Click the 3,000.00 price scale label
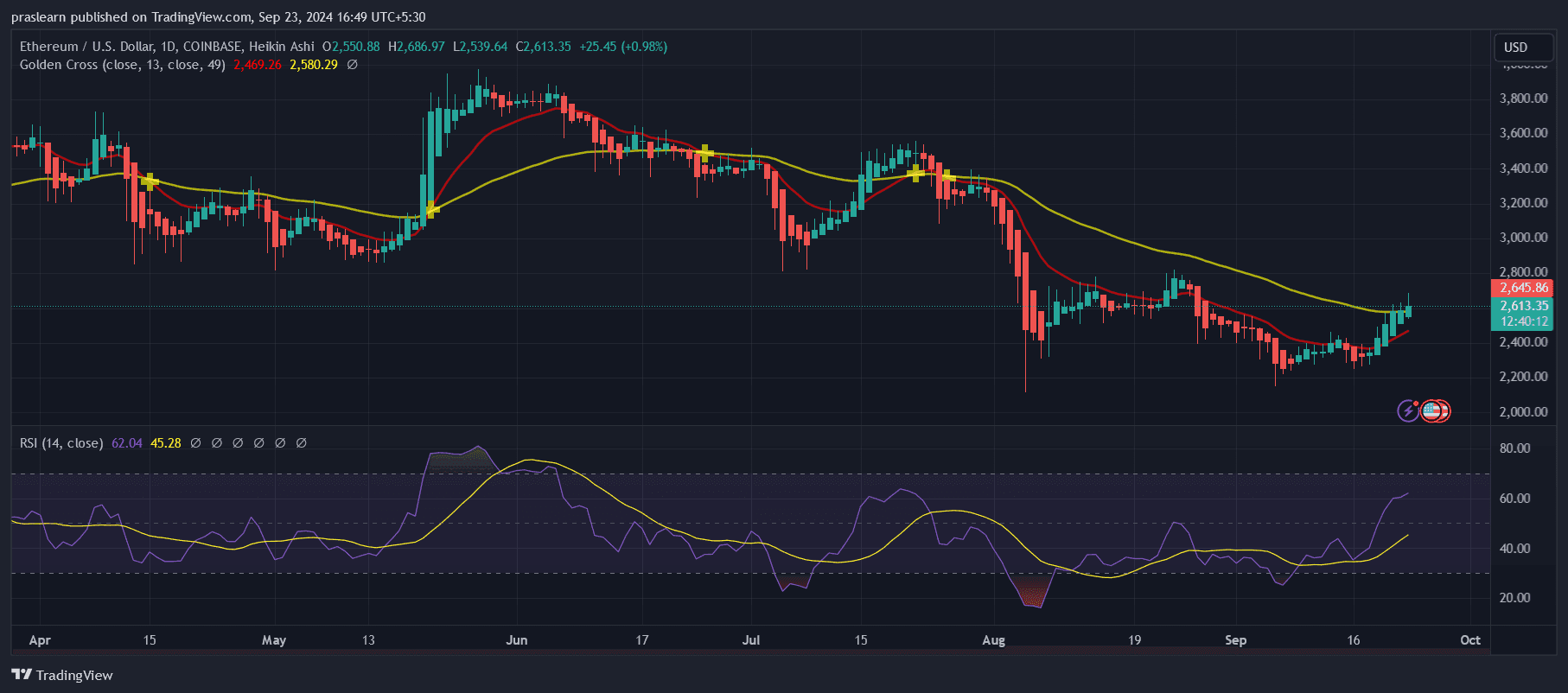Screen dimensions: 1568x693 pyautogui.click(x=1523, y=238)
